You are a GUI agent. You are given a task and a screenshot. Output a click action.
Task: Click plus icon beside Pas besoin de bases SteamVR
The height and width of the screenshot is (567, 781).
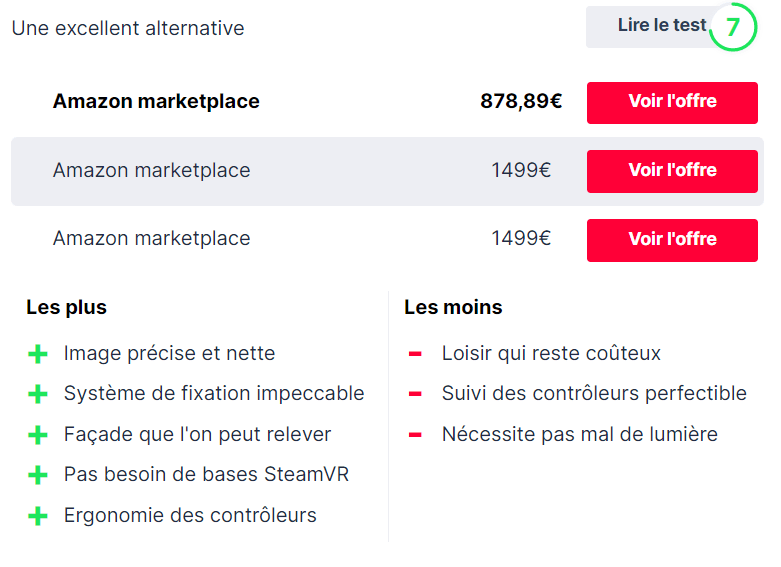click(38, 475)
